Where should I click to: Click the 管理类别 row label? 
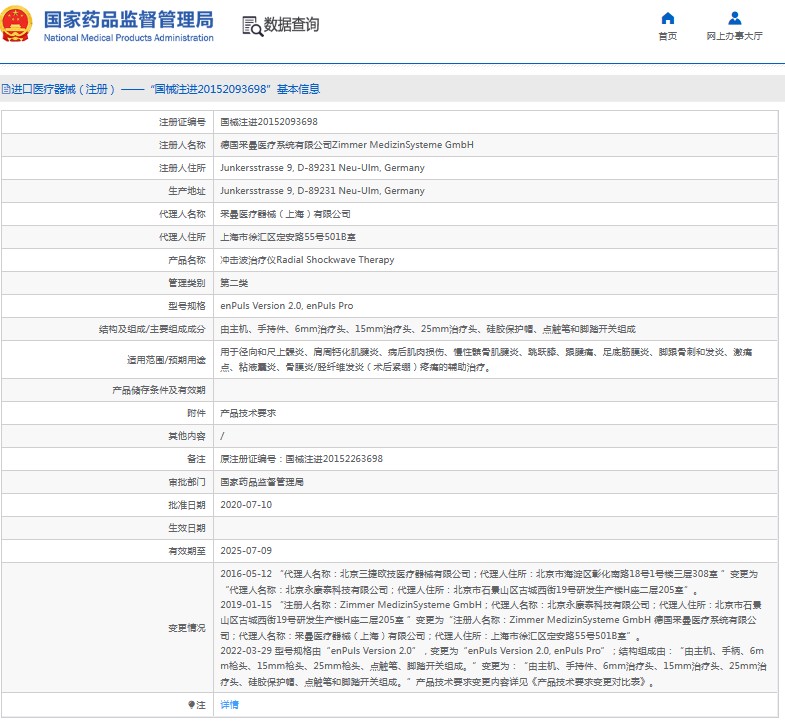pos(187,283)
